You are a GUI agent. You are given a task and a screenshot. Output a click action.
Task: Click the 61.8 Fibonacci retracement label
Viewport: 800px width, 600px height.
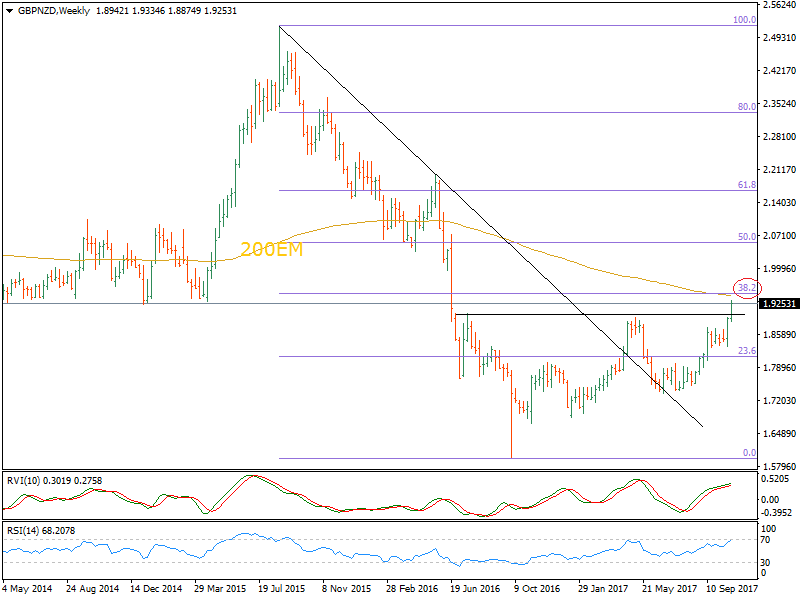tap(746, 185)
